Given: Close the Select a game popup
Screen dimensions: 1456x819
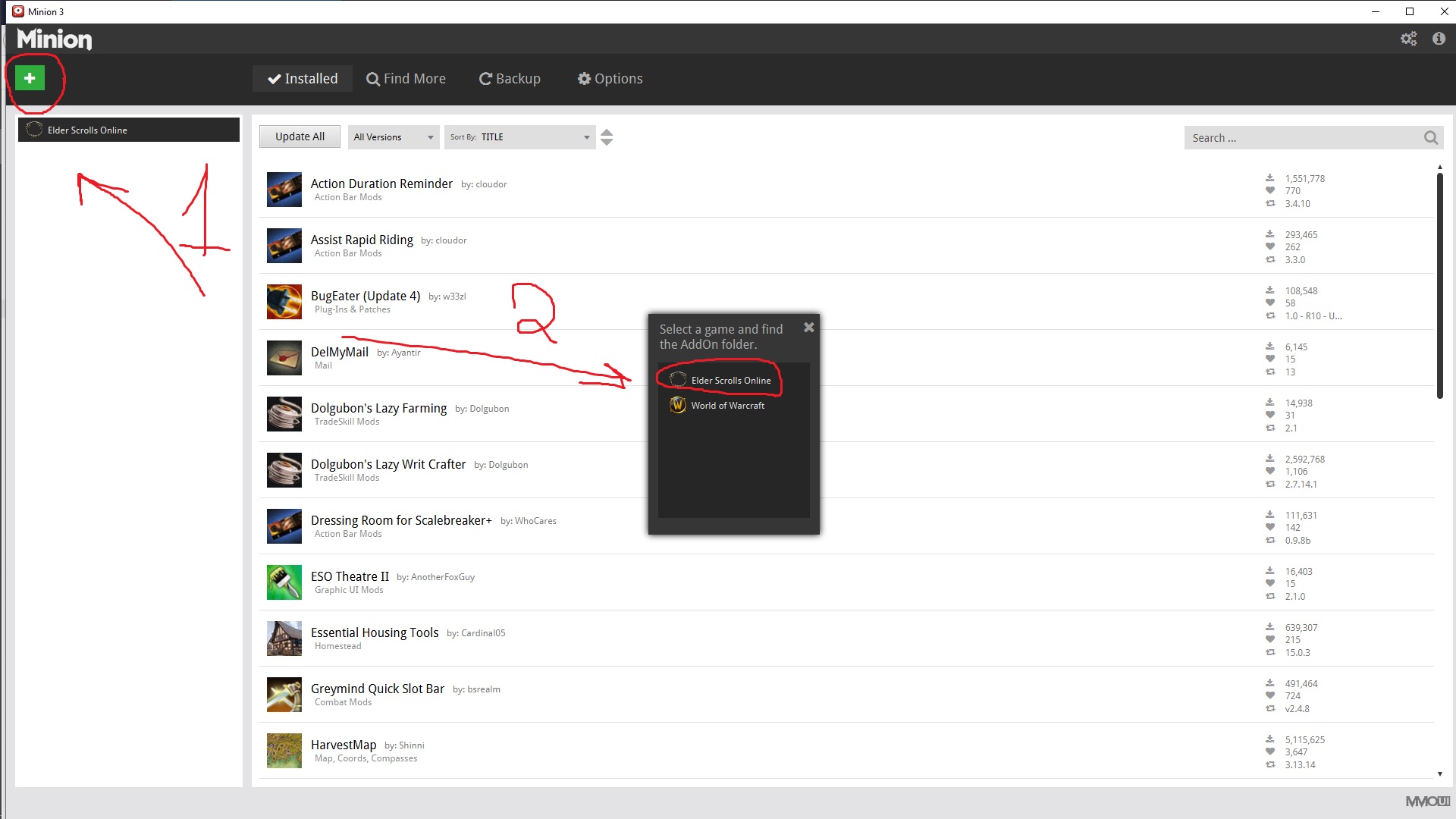Looking at the screenshot, I should pyautogui.click(x=808, y=328).
